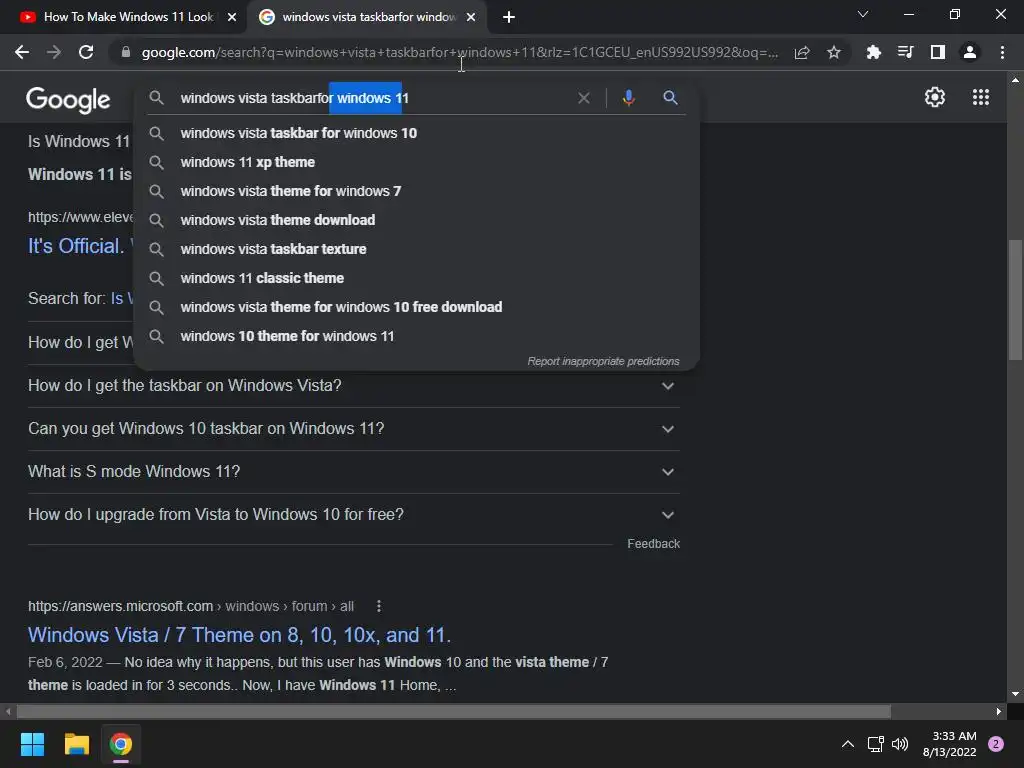
Task: Submit search with the blue magnifier icon
Action: coord(670,98)
